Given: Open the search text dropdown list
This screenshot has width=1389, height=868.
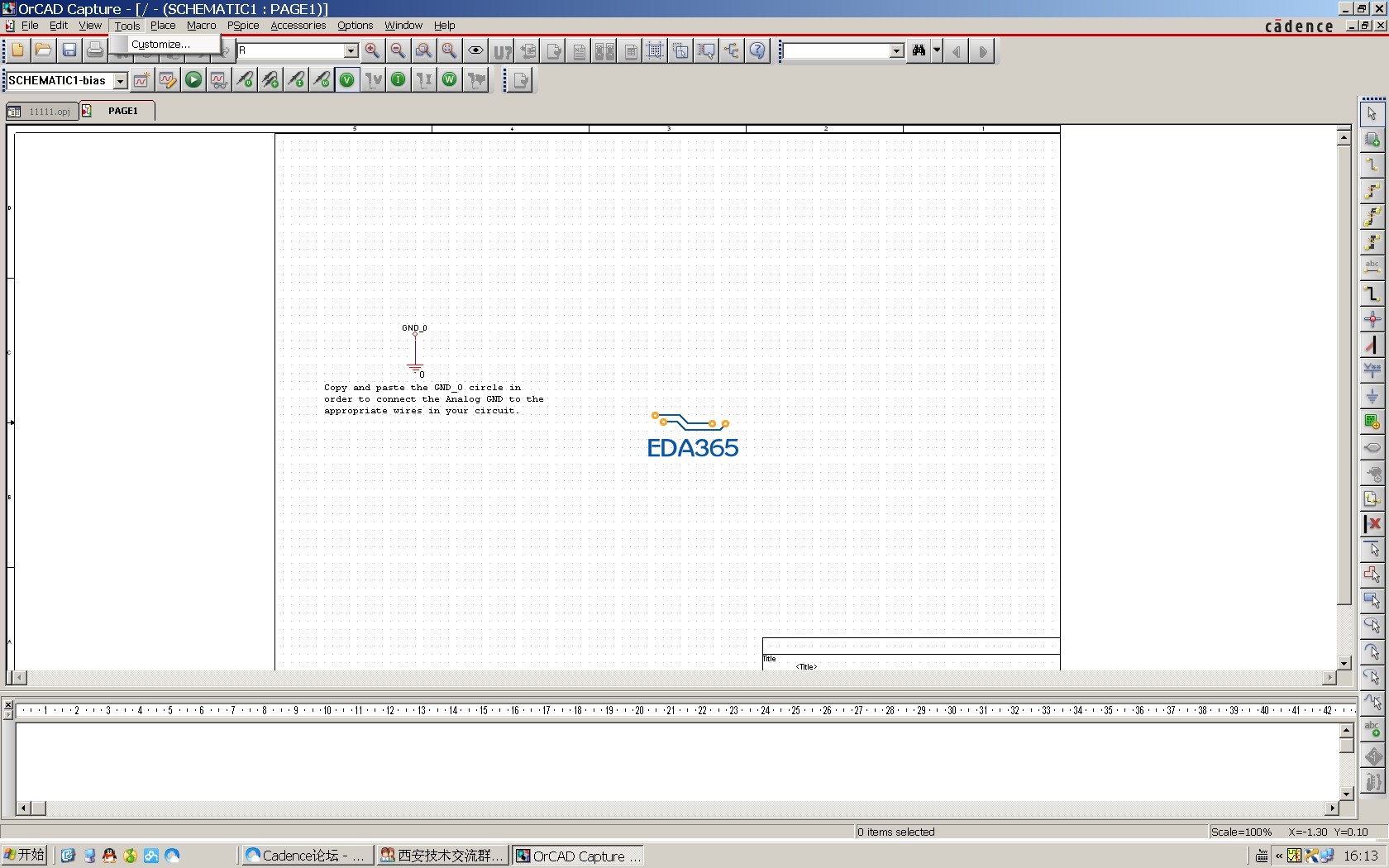Looking at the screenshot, I should tap(896, 51).
